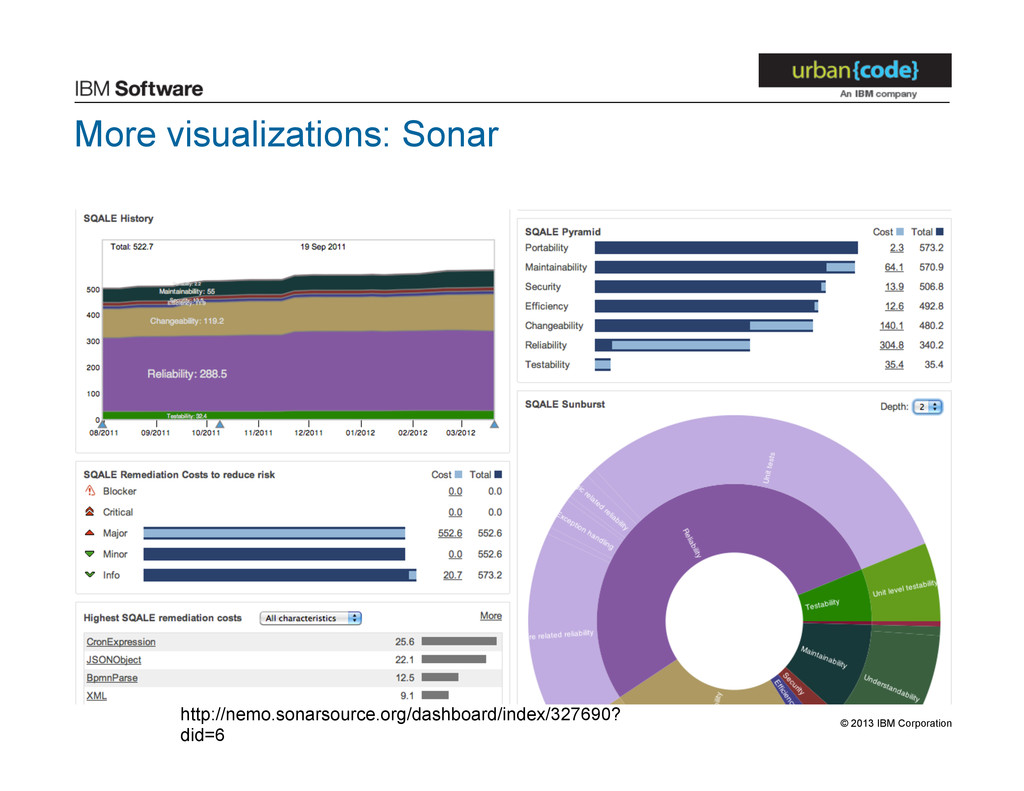Click the light blue Cost swatch in SQALE Pyramid

point(900,232)
